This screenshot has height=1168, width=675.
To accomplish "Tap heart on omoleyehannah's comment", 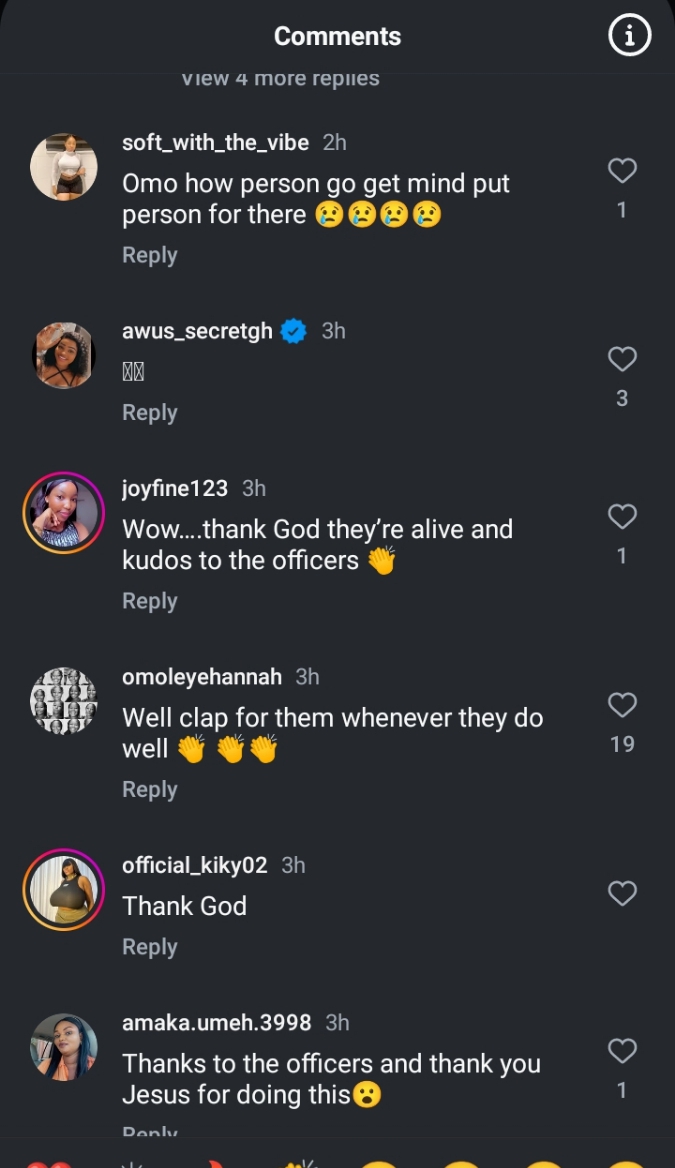I will [622, 705].
